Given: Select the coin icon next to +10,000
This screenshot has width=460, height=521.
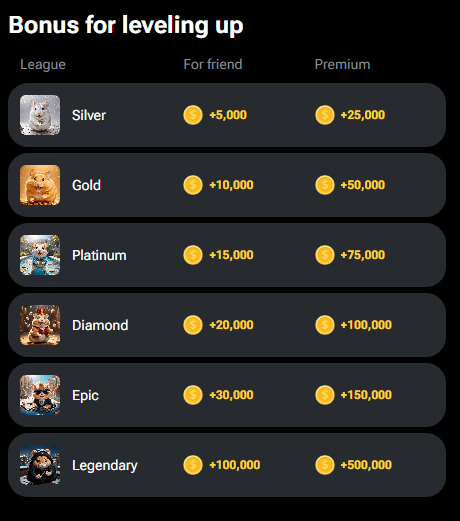Looking at the screenshot, I should (x=193, y=185).
